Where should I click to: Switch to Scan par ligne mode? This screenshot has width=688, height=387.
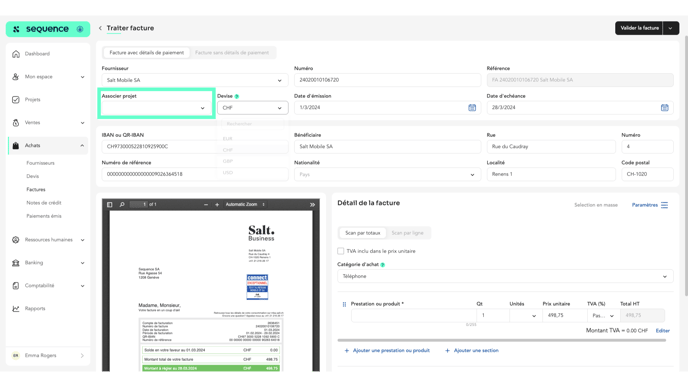tap(408, 233)
